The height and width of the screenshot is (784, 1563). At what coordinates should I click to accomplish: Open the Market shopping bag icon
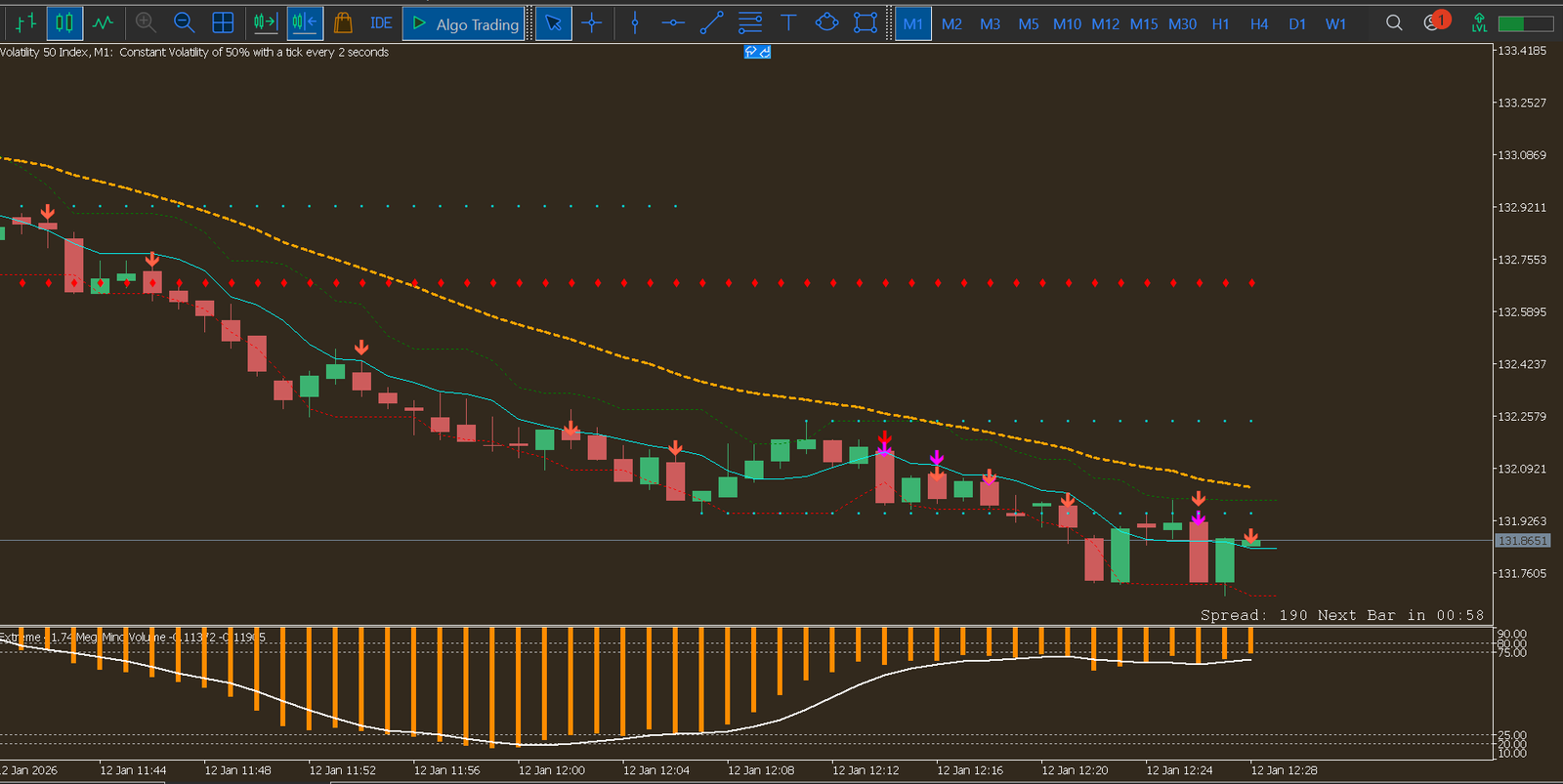(x=342, y=22)
